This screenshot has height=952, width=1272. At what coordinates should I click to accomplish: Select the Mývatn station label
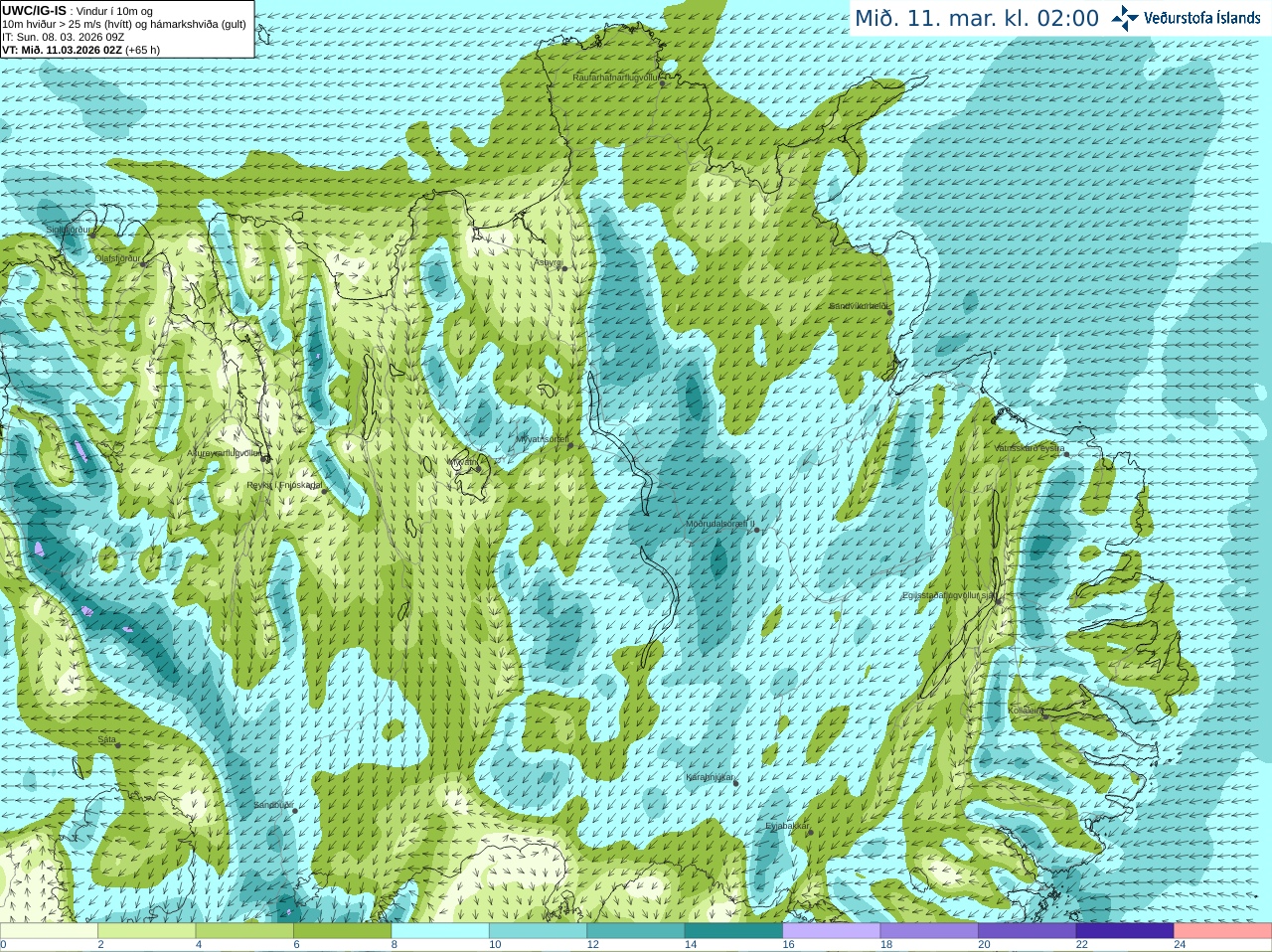coord(463,462)
